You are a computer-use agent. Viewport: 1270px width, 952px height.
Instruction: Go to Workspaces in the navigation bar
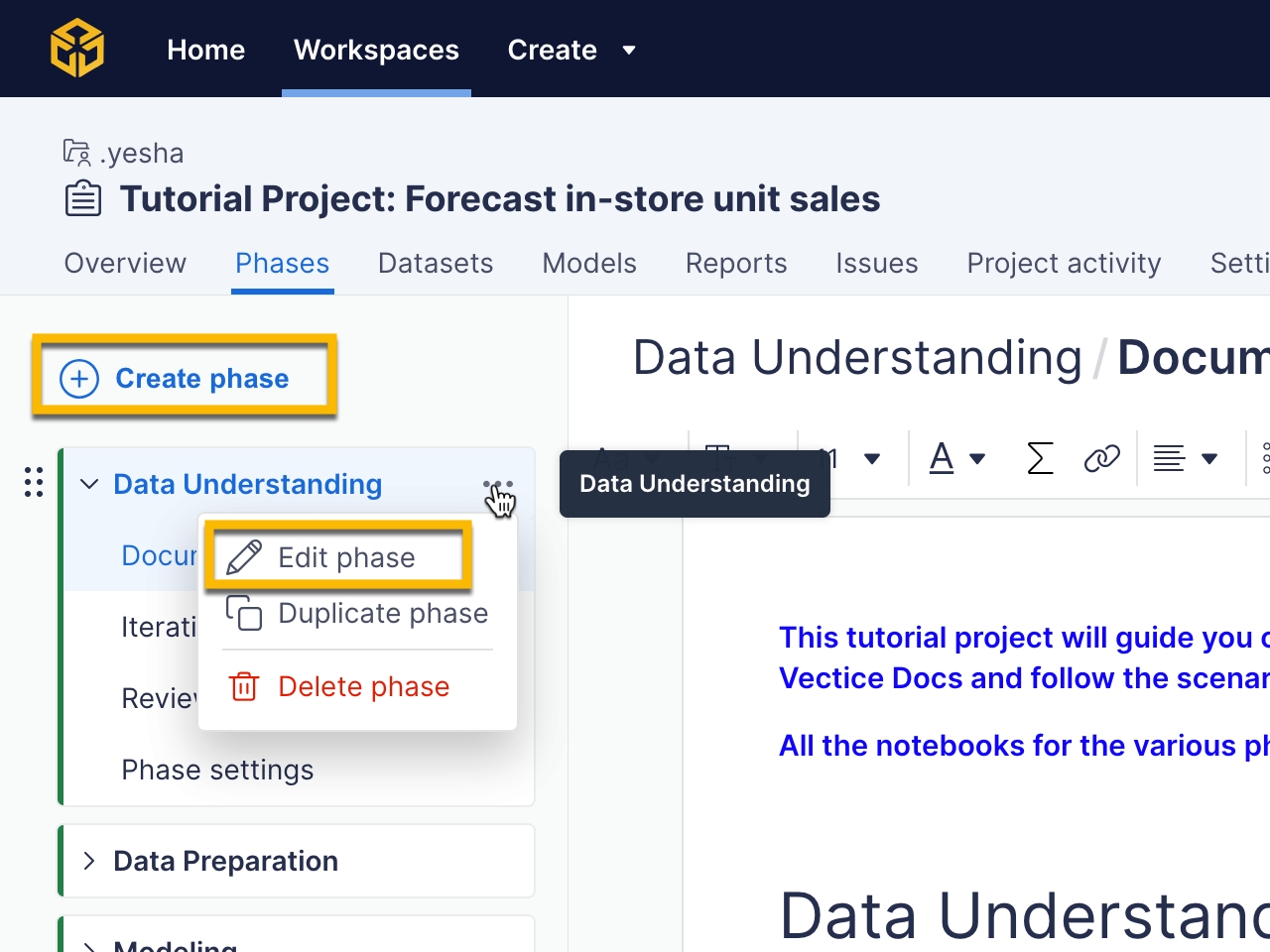[376, 50]
